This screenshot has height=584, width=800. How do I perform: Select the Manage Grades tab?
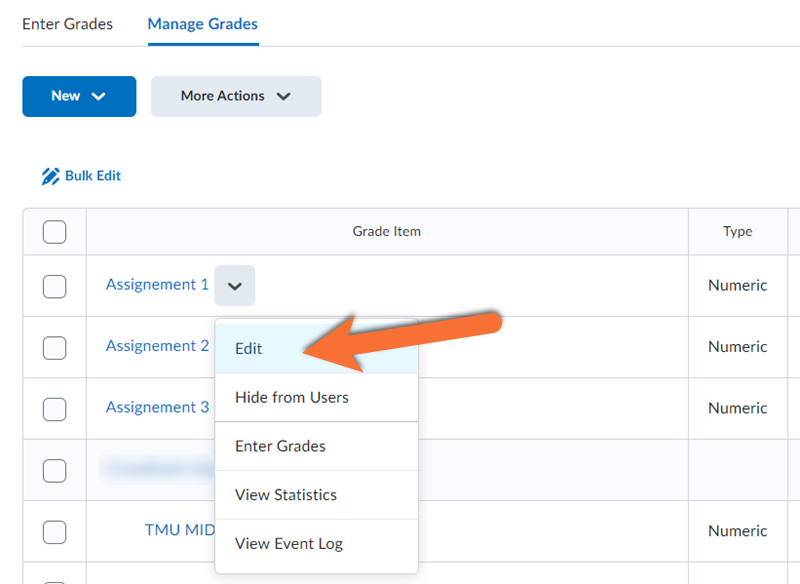pos(203,24)
